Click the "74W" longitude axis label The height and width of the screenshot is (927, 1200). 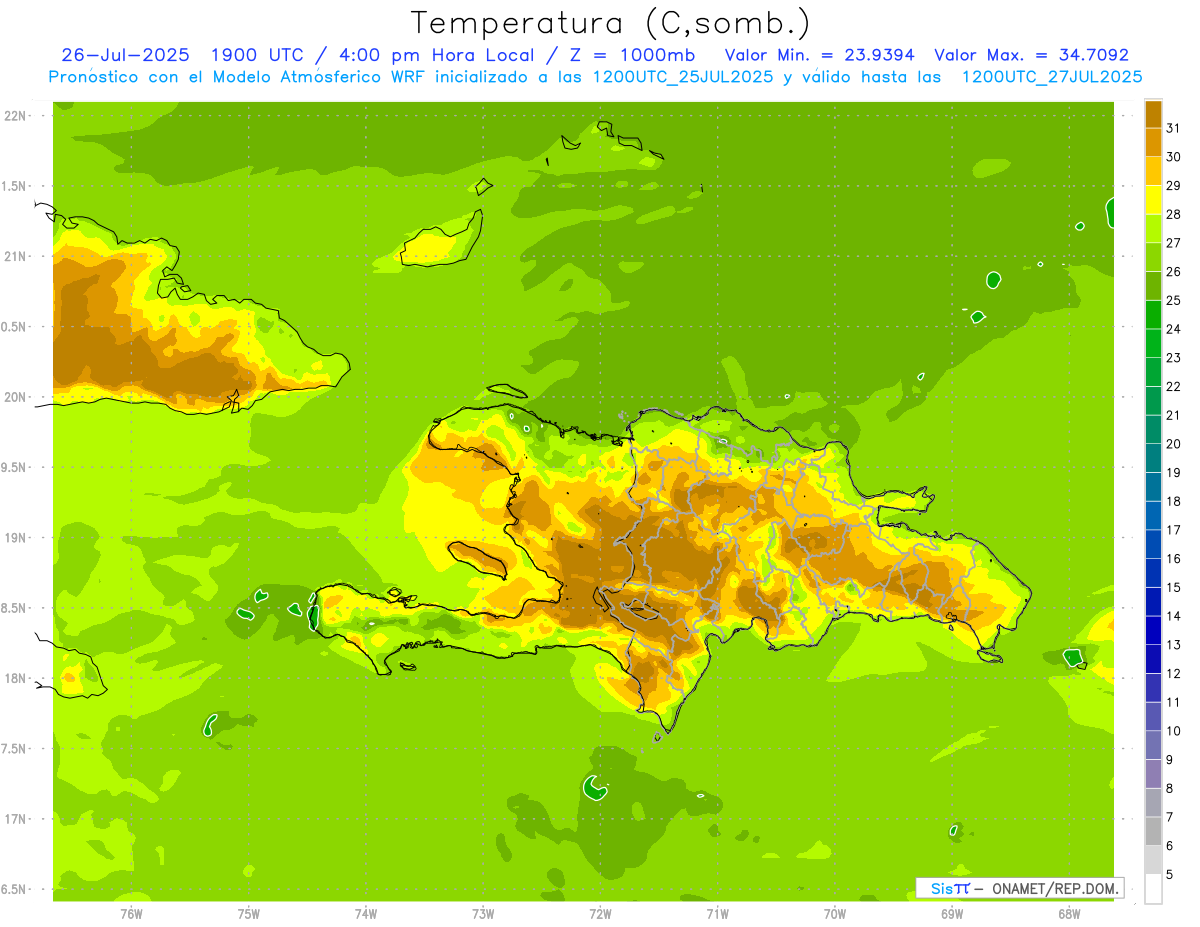tap(366, 913)
